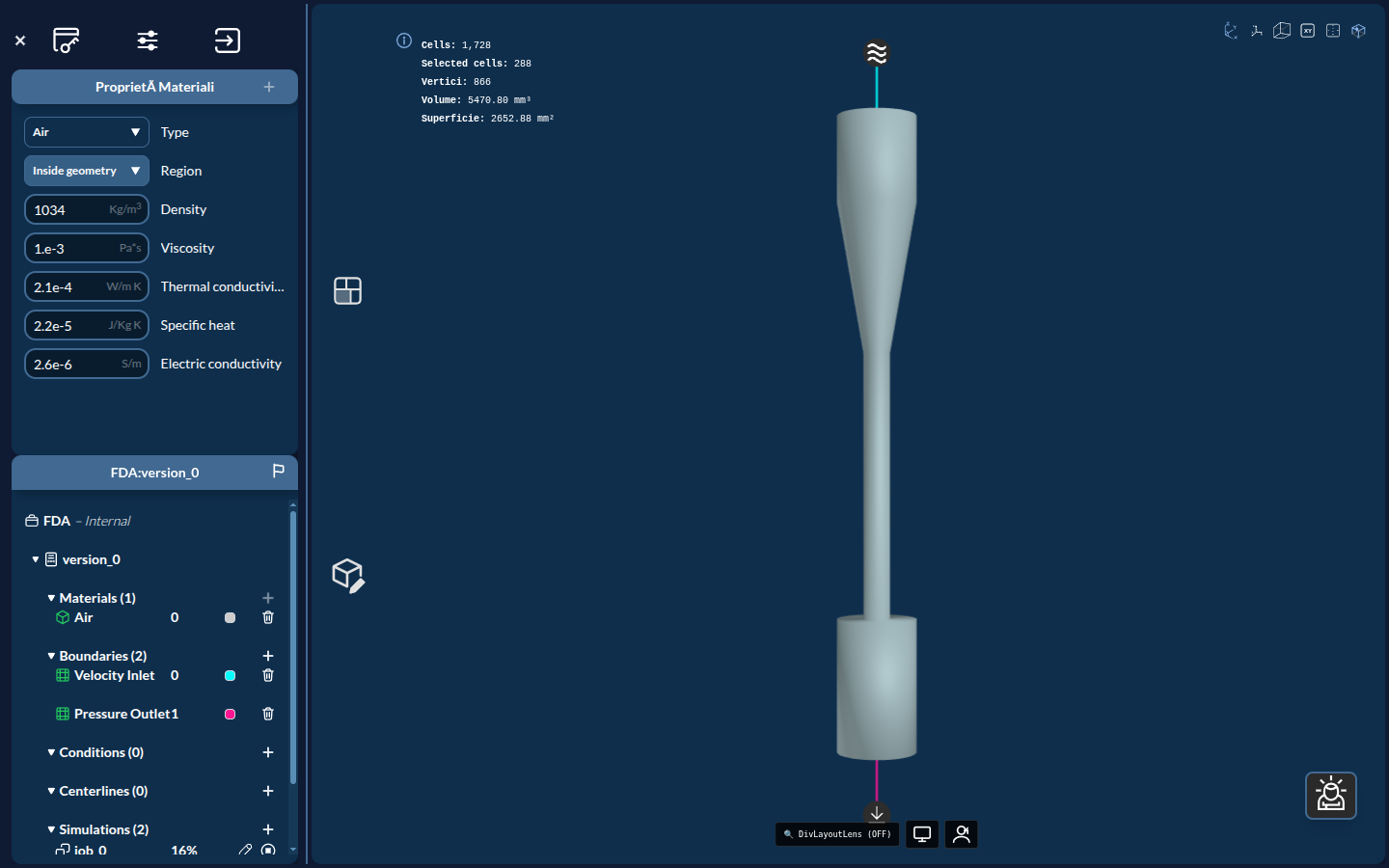Select the Air material row label
1389x868 pixels.
pos(84,617)
